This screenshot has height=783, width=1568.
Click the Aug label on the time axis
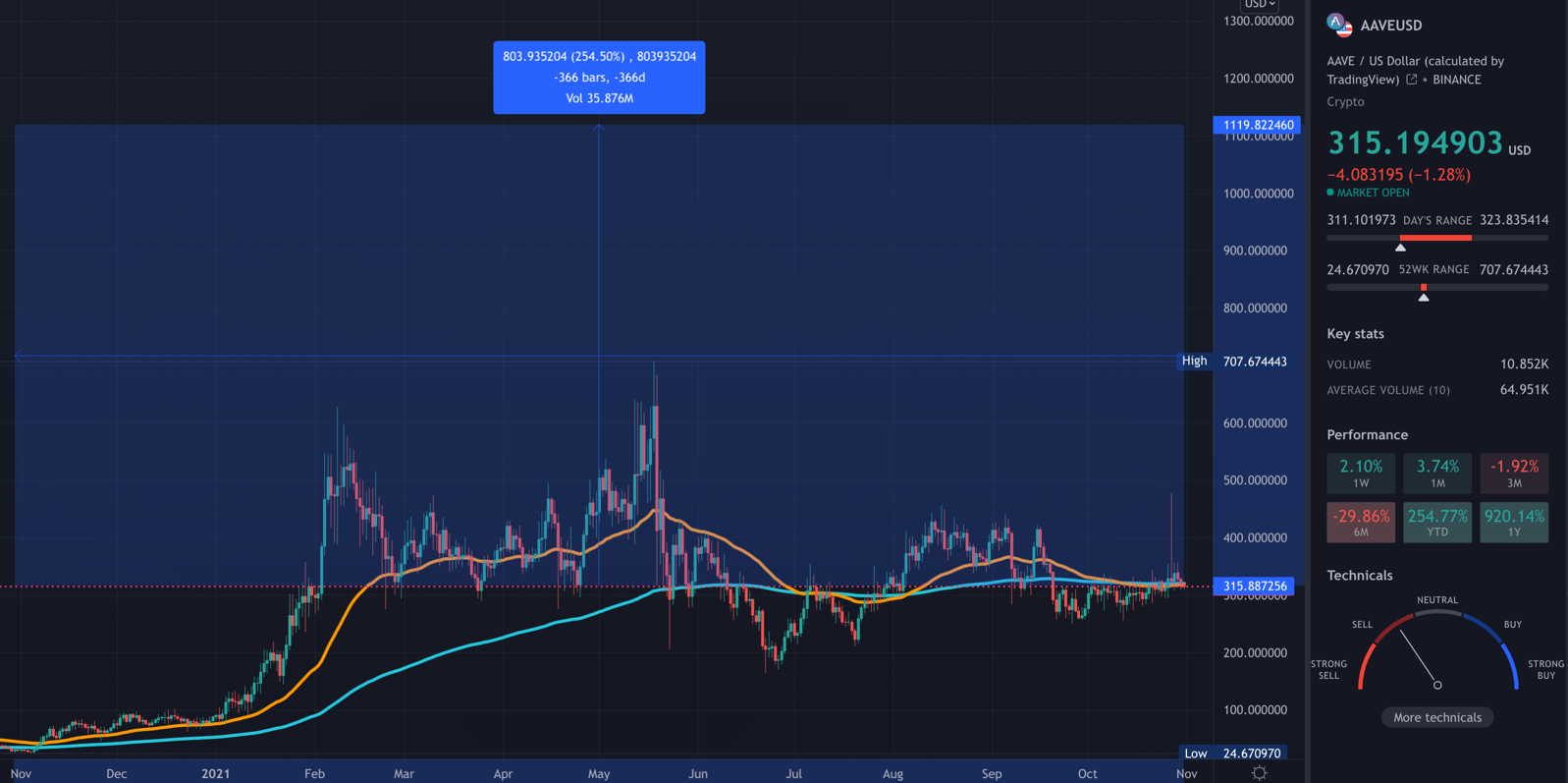point(892,773)
